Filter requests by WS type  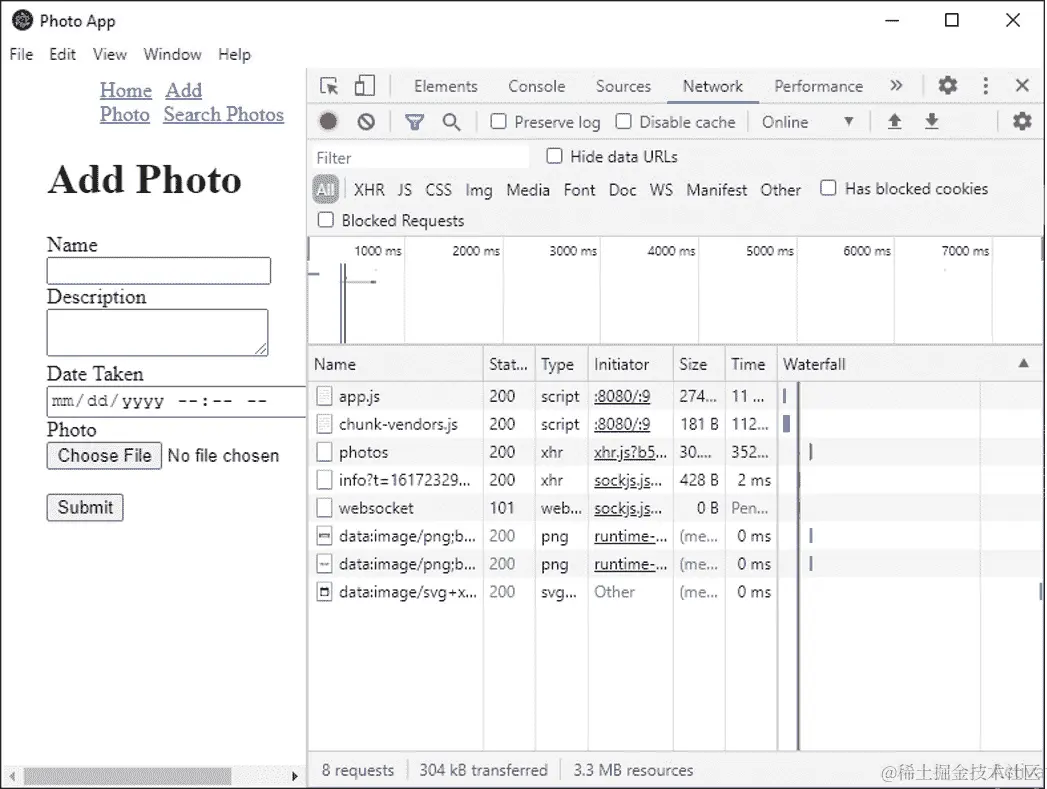[x=661, y=190]
